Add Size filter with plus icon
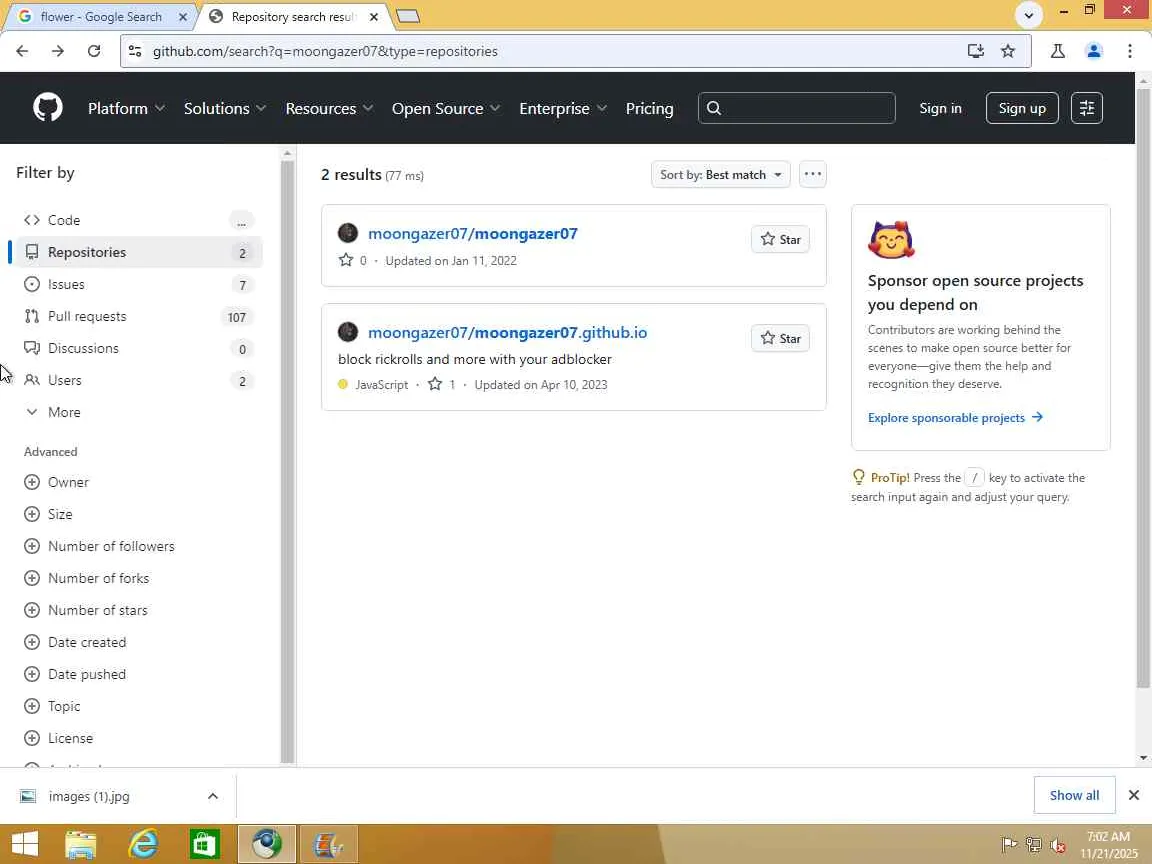This screenshot has height=864, width=1152. 32,514
